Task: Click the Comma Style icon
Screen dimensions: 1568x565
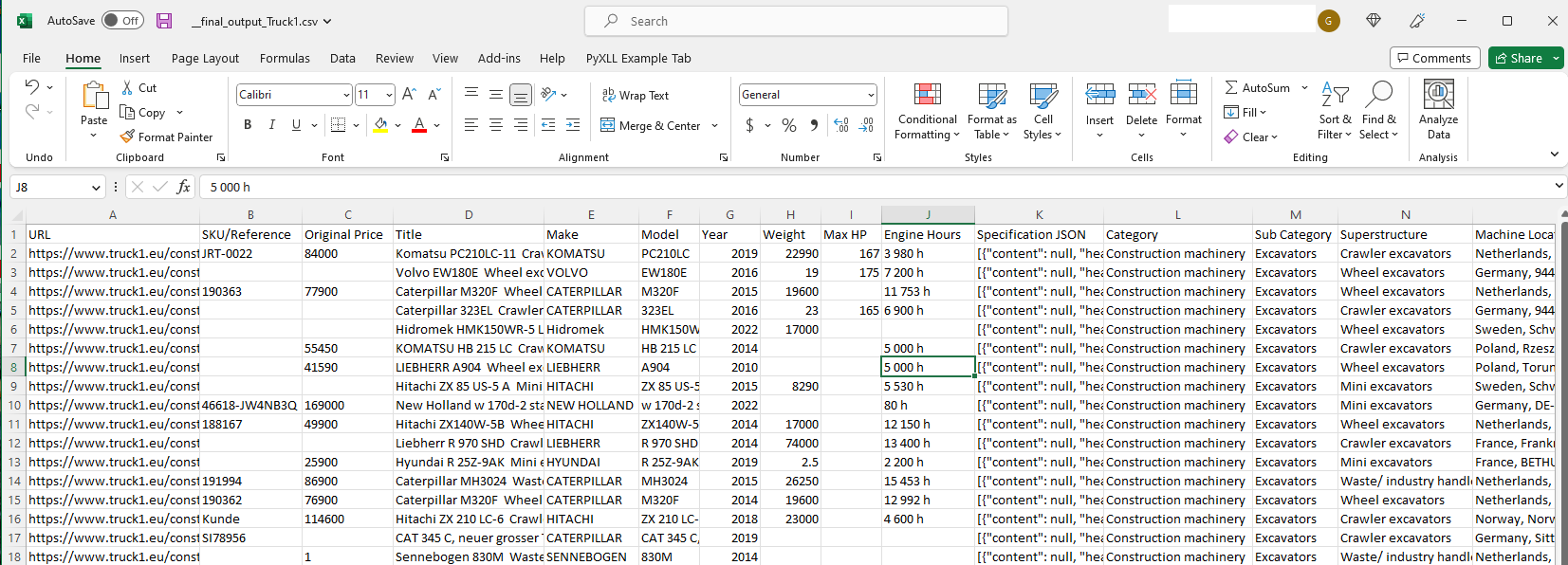Action: point(814,124)
